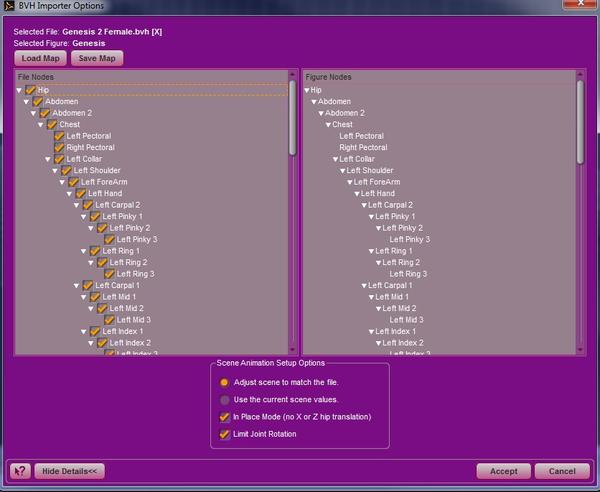
Task: Click the Figure Nodes scrollbar thumb
Action: [x=580, y=122]
